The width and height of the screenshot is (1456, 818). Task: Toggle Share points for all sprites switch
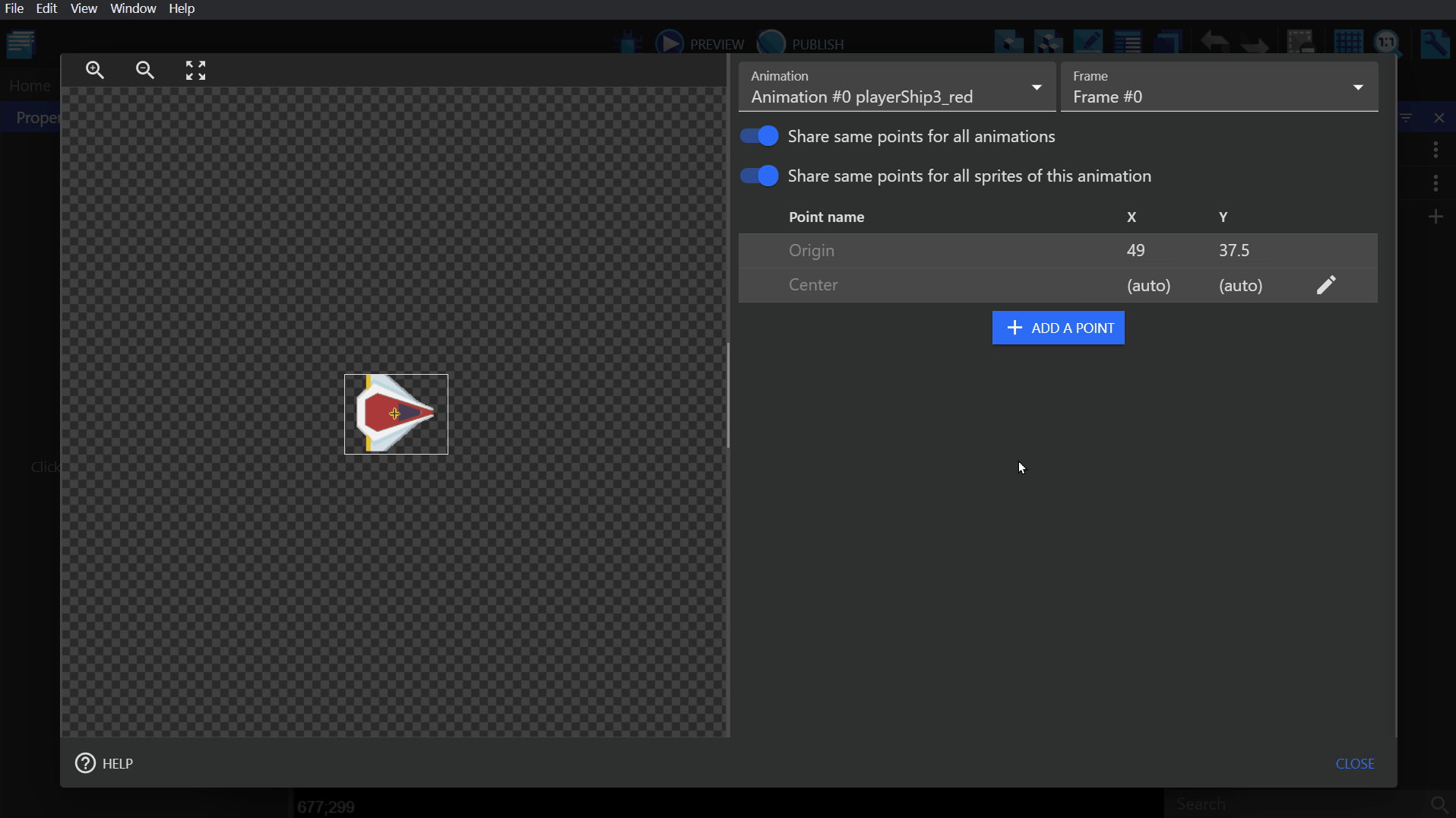coord(759,176)
